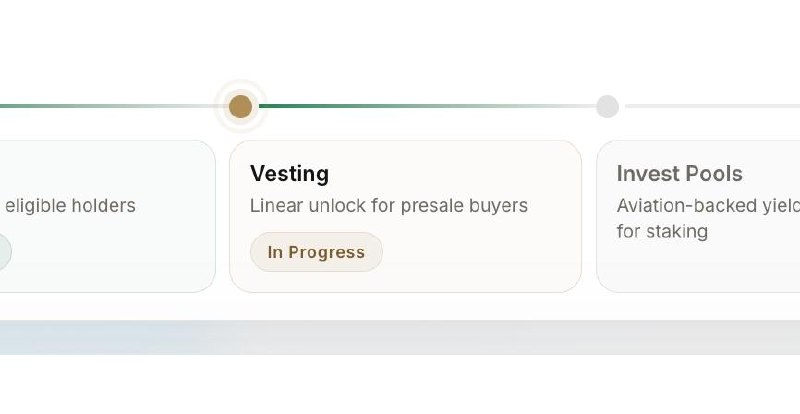Click the white strip beneath the gradient band
Viewport: 800px width, 414px height.
pos(400,384)
